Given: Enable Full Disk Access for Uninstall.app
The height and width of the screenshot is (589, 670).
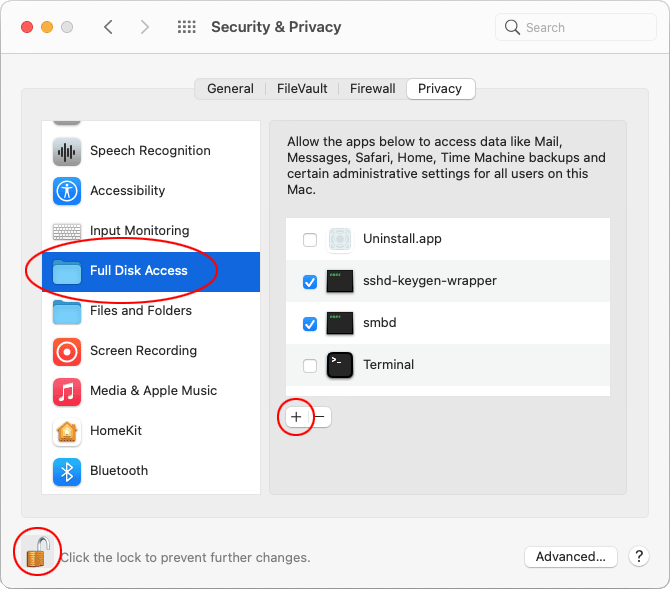Looking at the screenshot, I should pyautogui.click(x=310, y=240).
